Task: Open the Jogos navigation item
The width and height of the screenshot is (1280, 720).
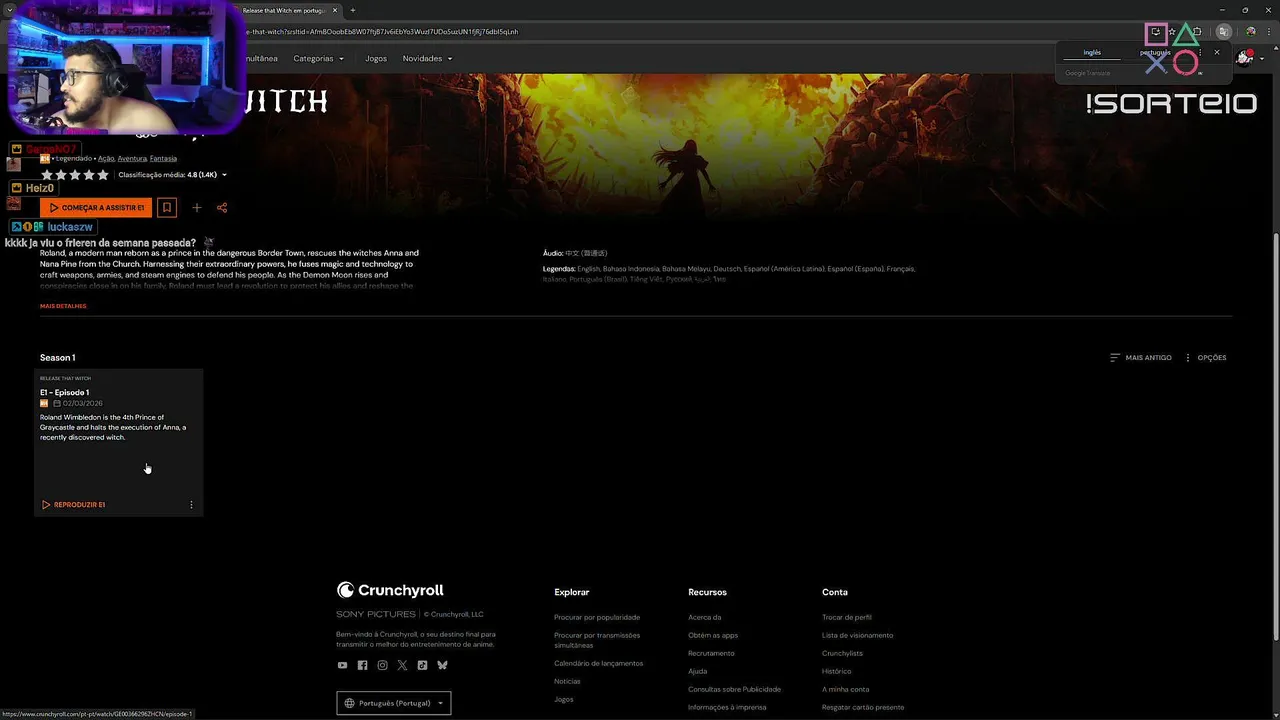Action: coord(376,59)
